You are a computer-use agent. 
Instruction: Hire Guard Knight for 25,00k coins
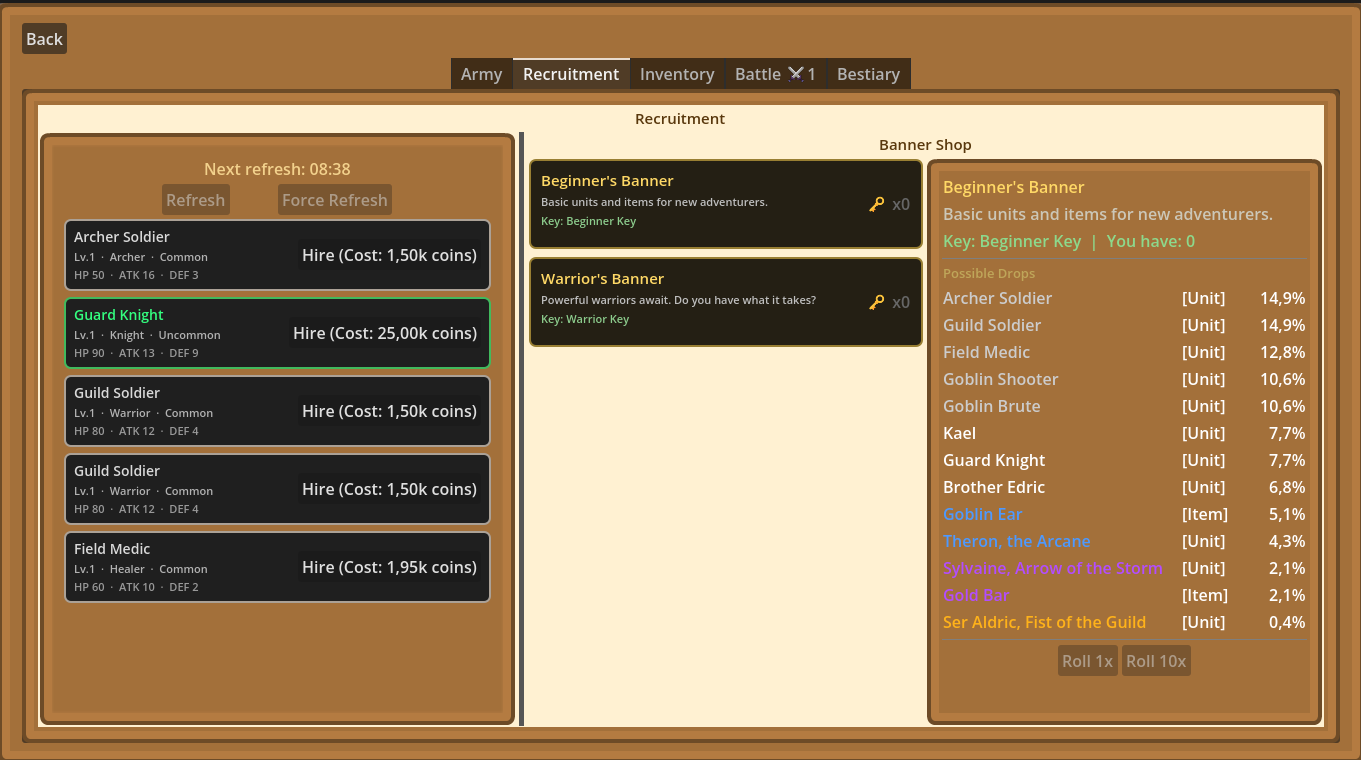pos(385,333)
